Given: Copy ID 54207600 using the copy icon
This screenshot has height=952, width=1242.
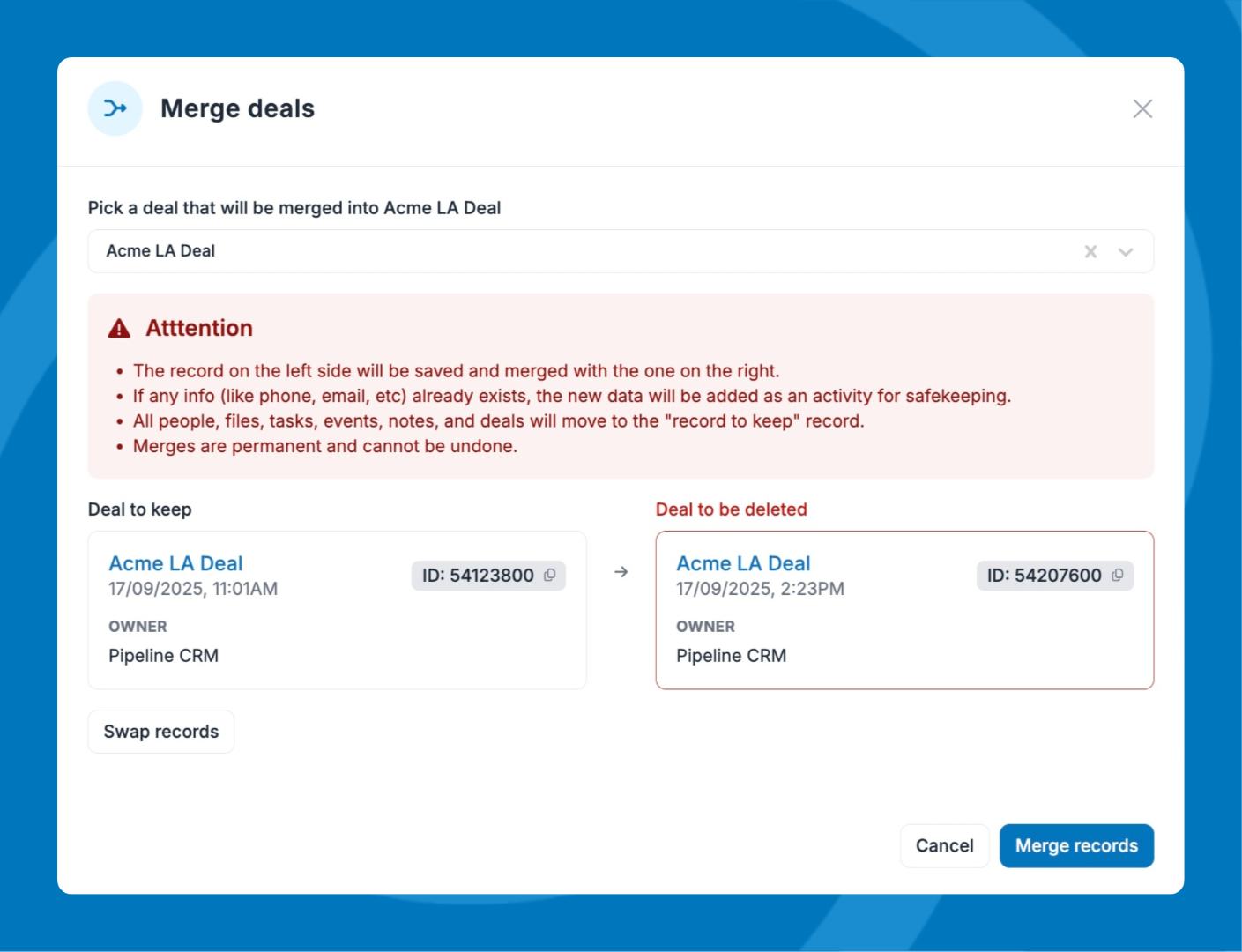Looking at the screenshot, I should click(1118, 575).
